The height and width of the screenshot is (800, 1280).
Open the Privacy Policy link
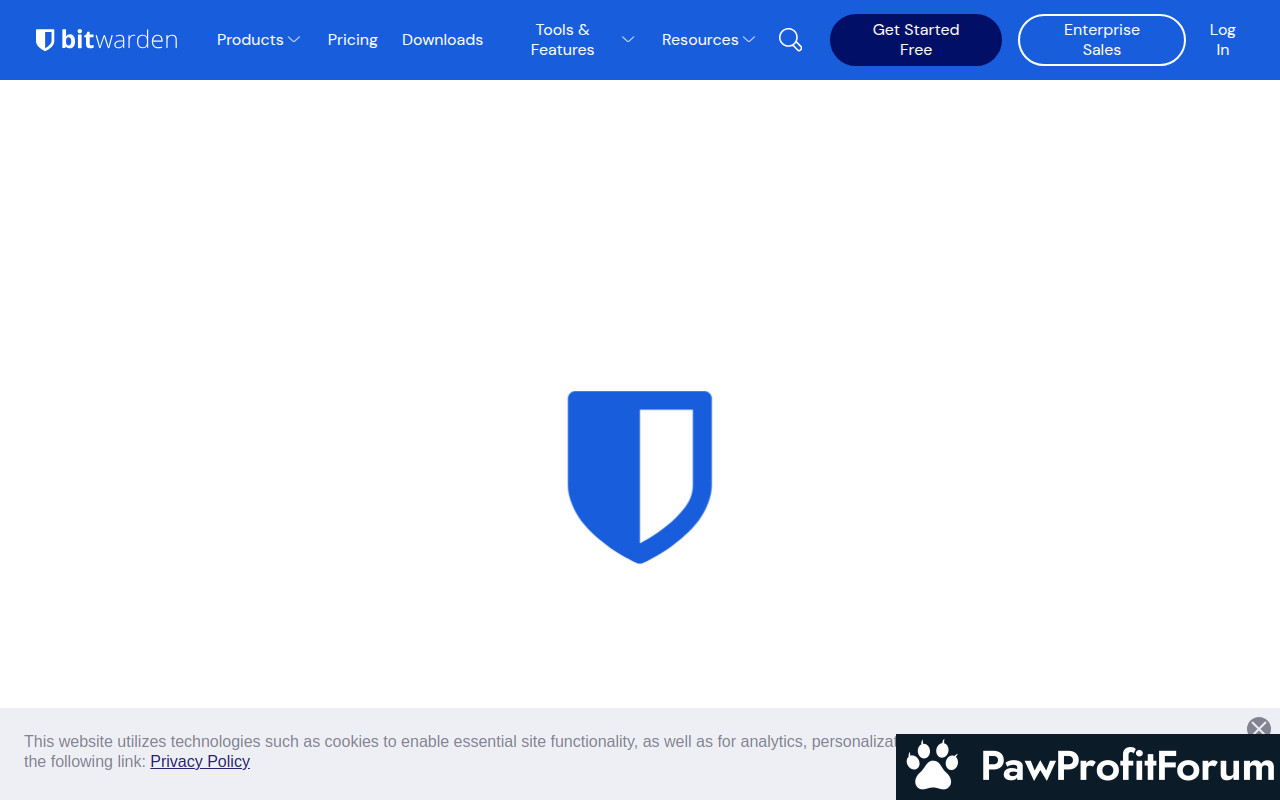(200, 761)
